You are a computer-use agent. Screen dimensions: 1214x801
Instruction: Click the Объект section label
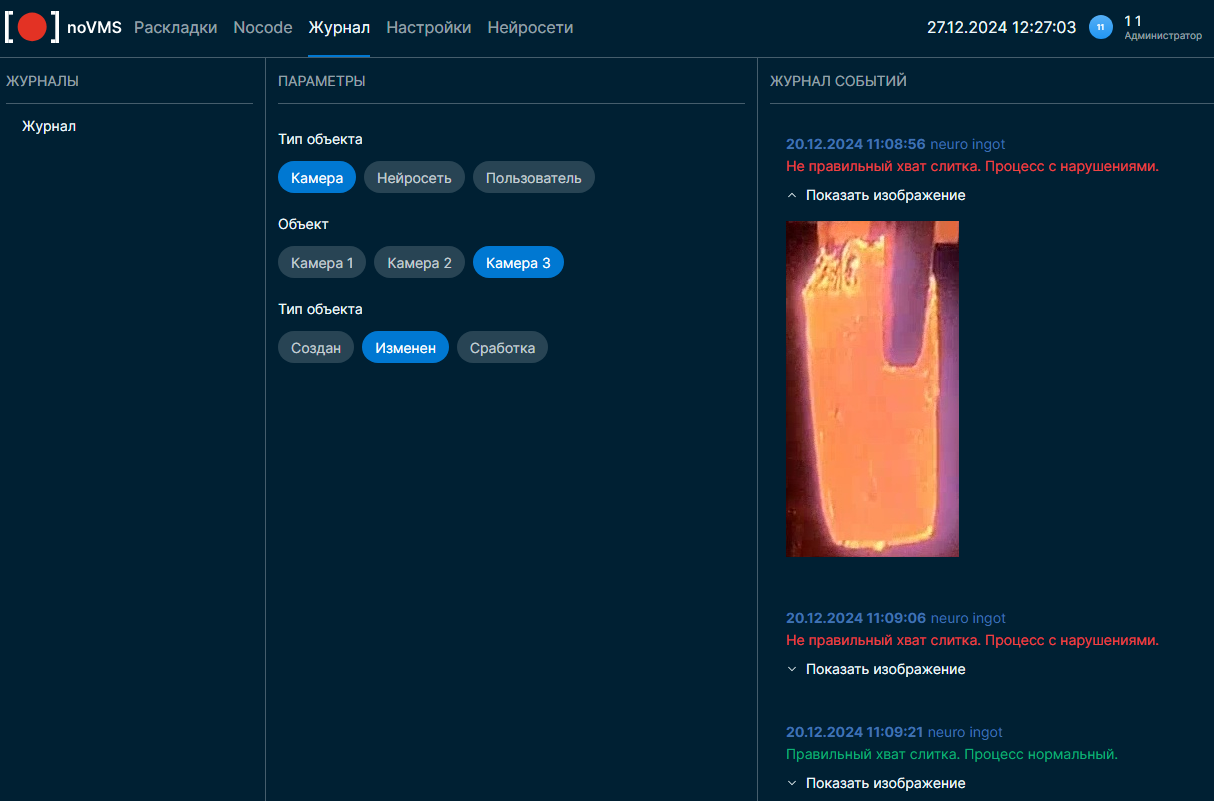(303, 224)
